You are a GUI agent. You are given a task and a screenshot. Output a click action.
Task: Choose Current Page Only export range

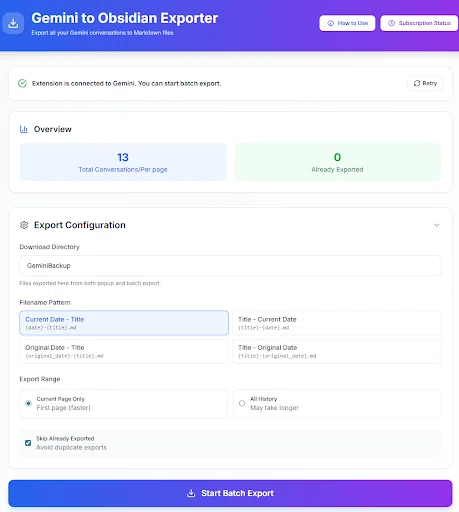tap(124, 403)
